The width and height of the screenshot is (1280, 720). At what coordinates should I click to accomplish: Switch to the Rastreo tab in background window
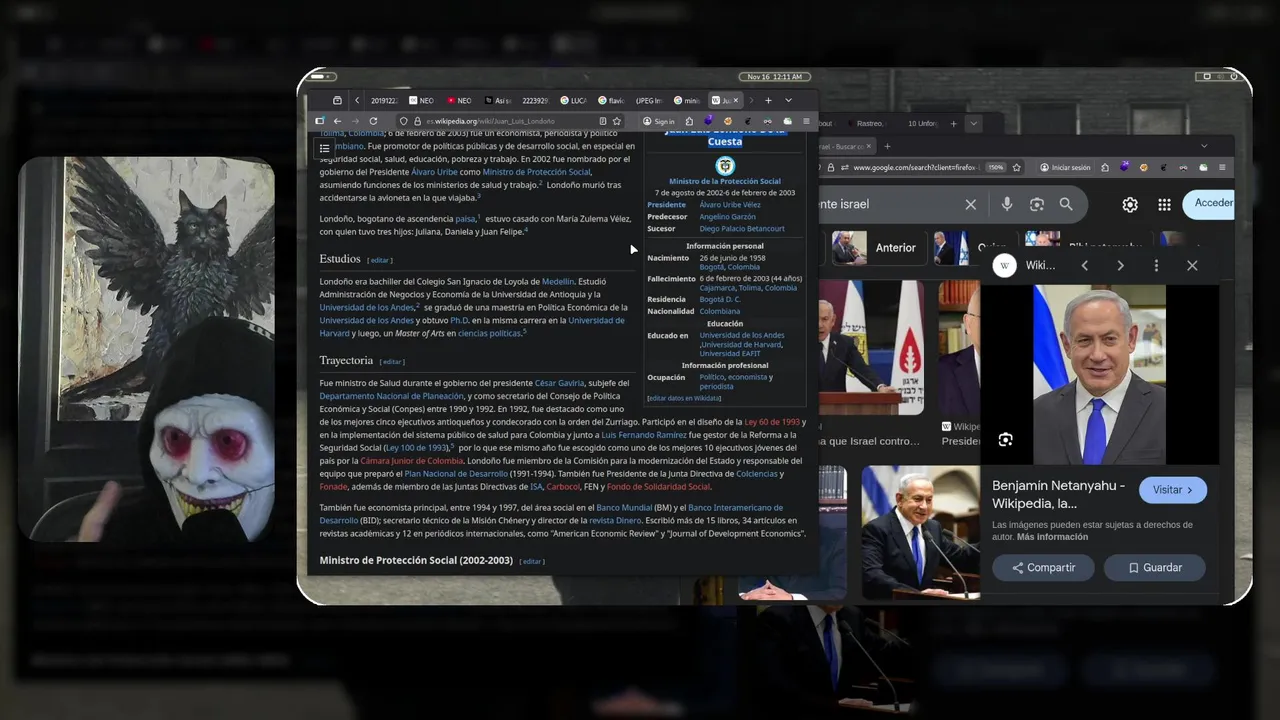869,123
